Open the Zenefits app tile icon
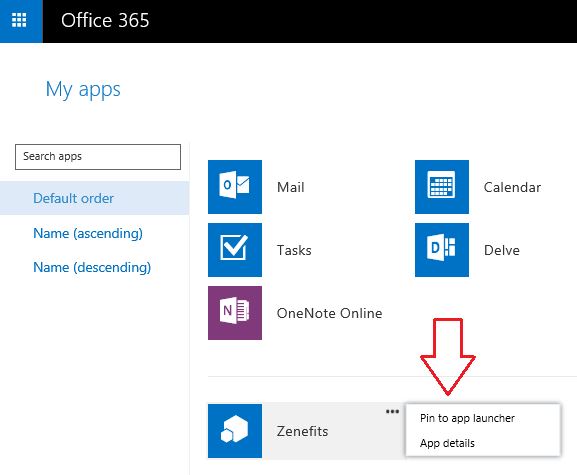 235,431
